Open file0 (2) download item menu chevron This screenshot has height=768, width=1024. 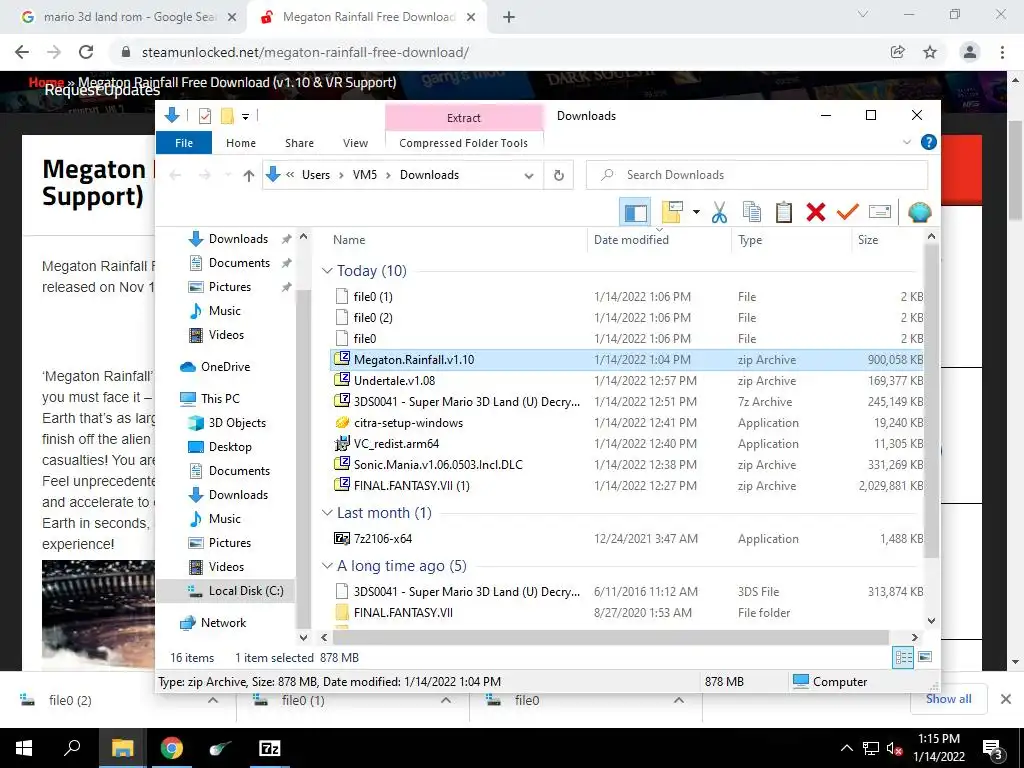tap(213, 700)
